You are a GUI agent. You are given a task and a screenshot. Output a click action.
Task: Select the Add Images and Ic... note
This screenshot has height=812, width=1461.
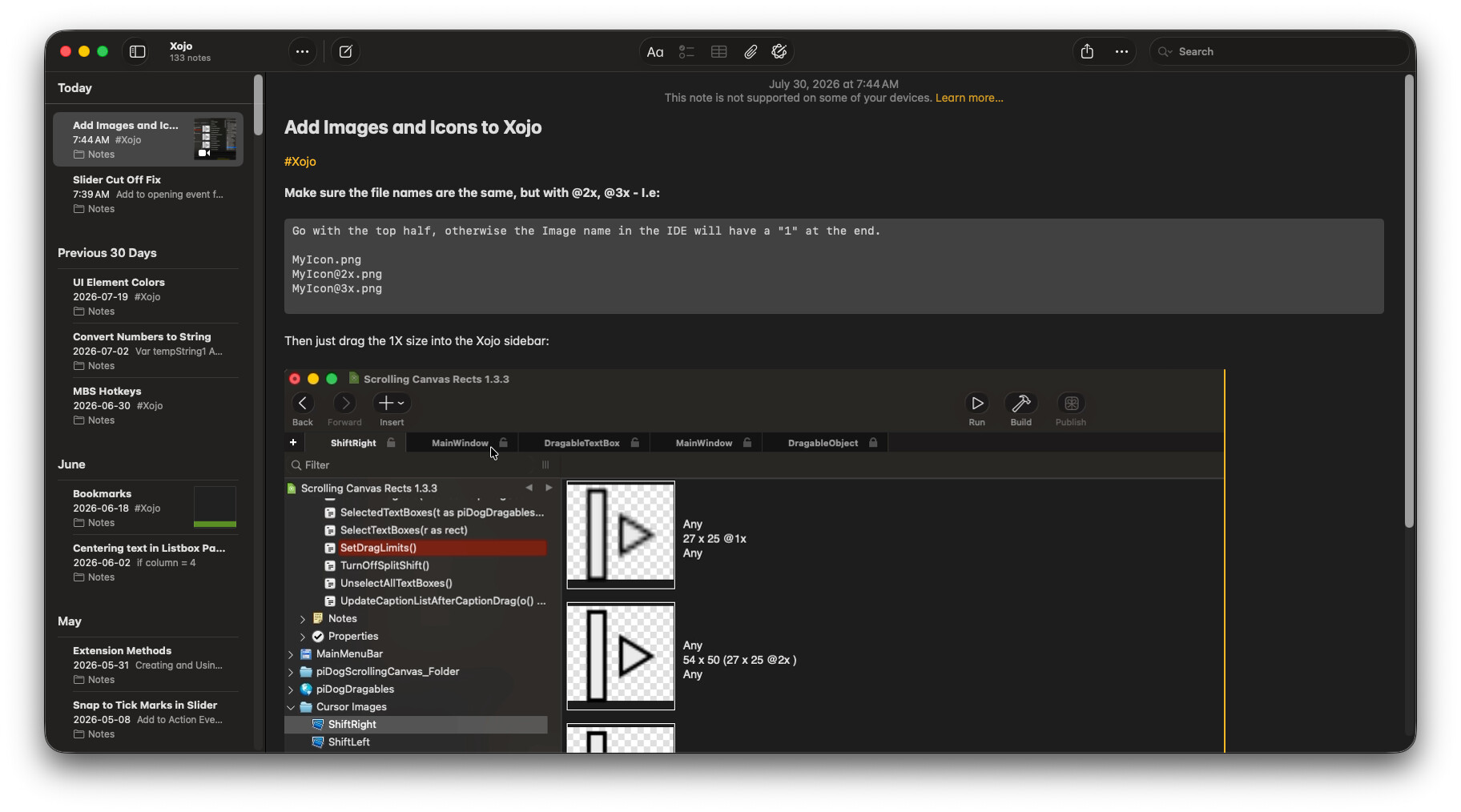click(148, 139)
